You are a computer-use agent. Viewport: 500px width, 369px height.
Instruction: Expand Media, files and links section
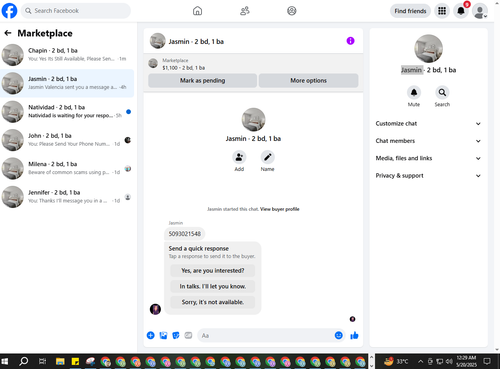(428, 158)
